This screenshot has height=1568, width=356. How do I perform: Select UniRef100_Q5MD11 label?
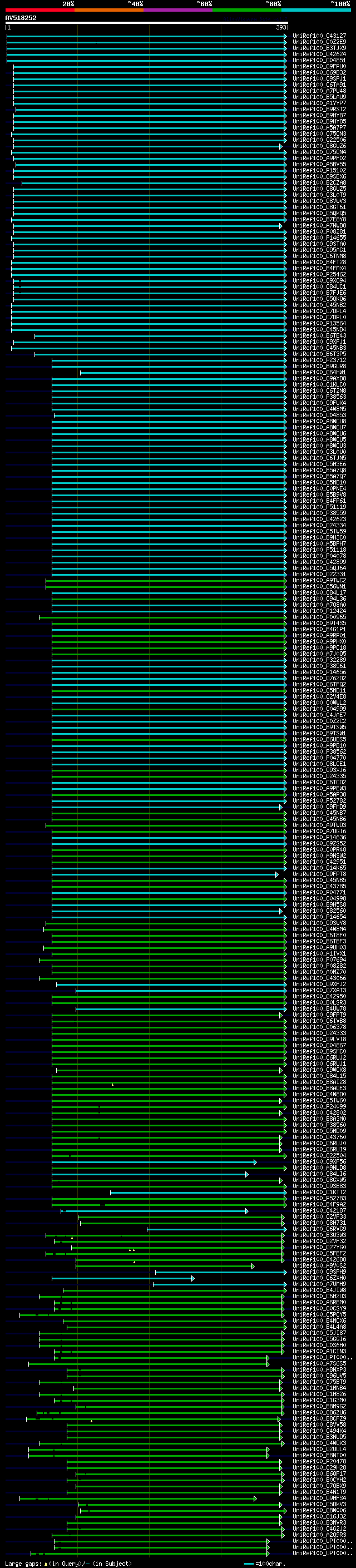pos(319,690)
